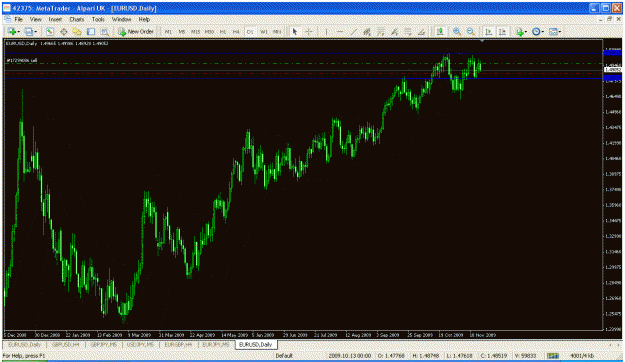Expand the Templates dropdown arrow

tap(560, 31)
